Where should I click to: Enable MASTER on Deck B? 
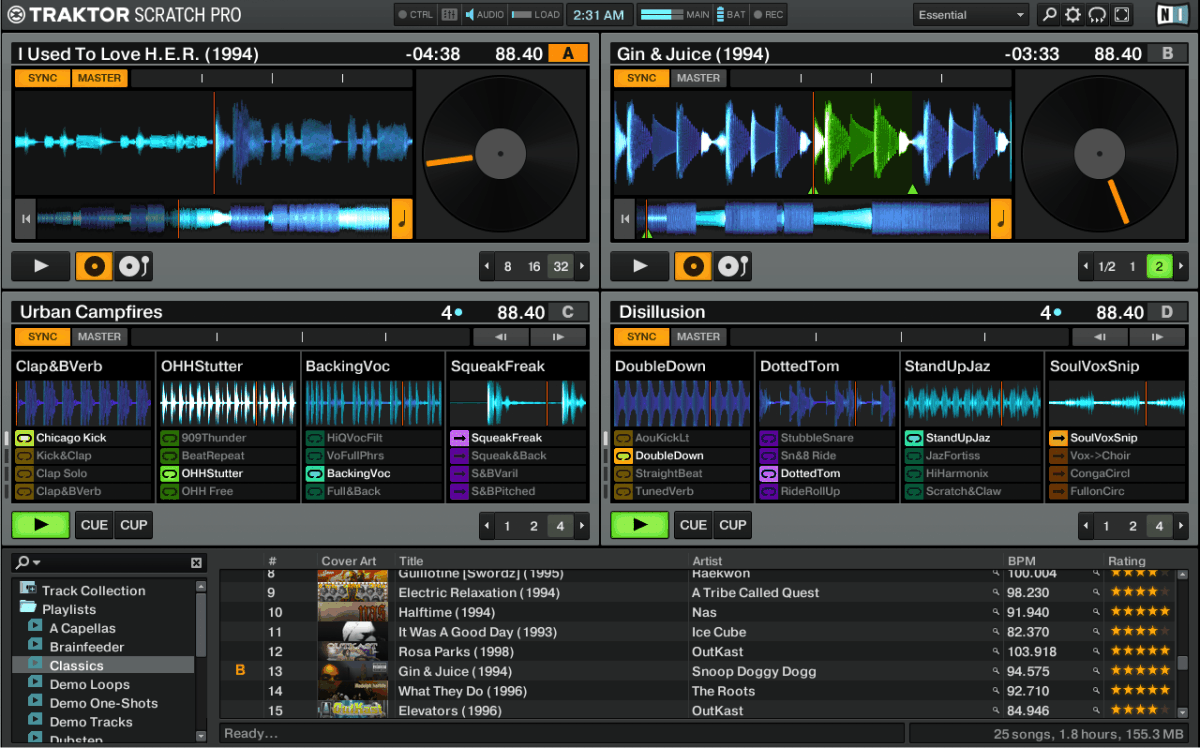(x=698, y=78)
